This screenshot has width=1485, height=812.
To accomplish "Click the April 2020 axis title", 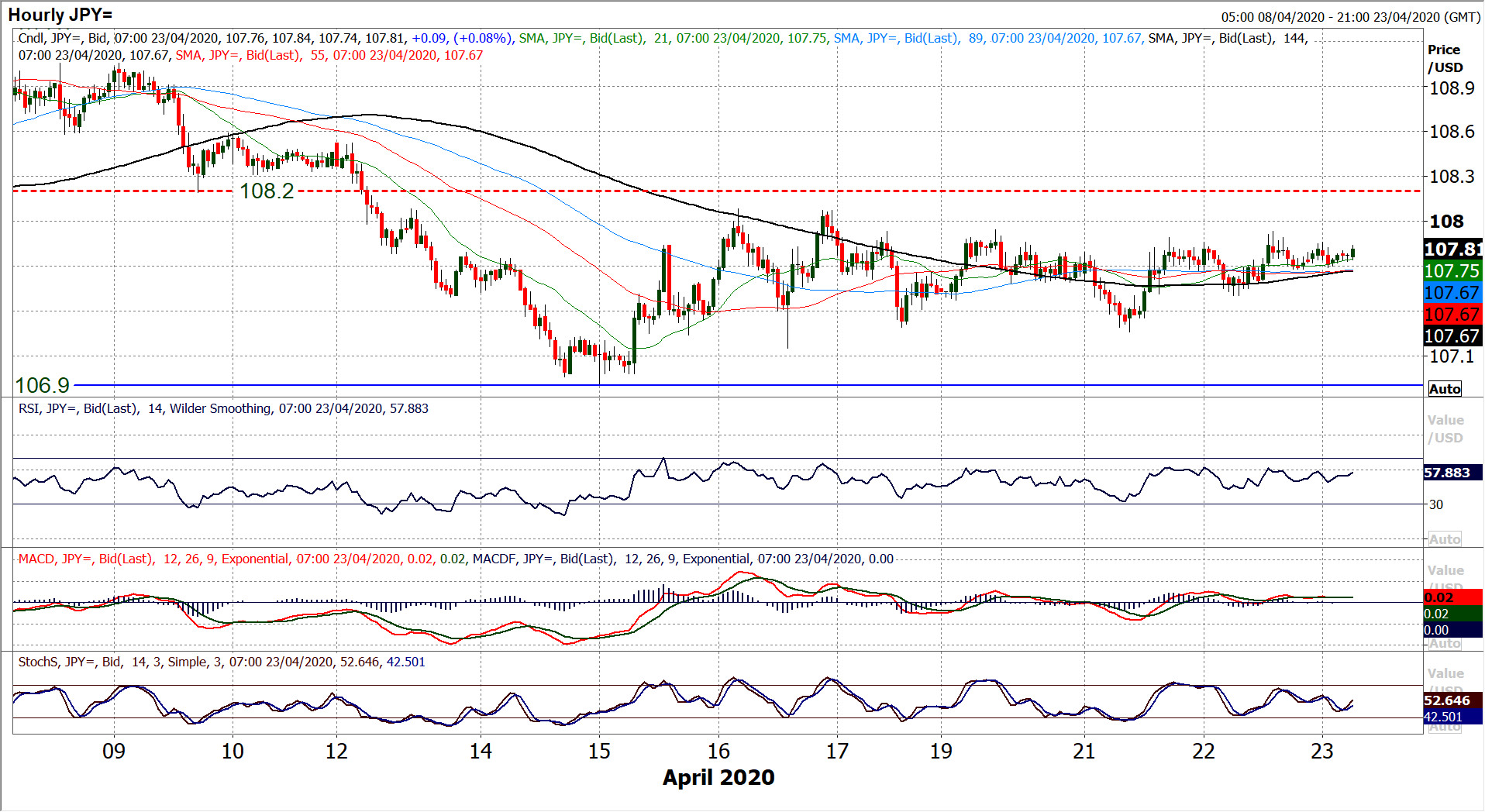I will [x=718, y=777].
